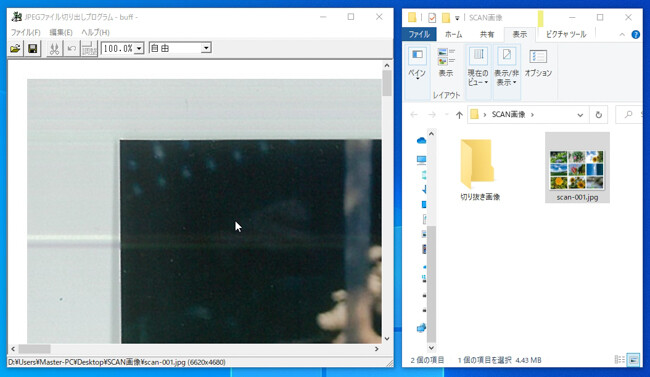This screenshot has height=377, width=650.
Task: Click the status bar path scan-001.jpg (6620x4680)
Action: point(117,362)
